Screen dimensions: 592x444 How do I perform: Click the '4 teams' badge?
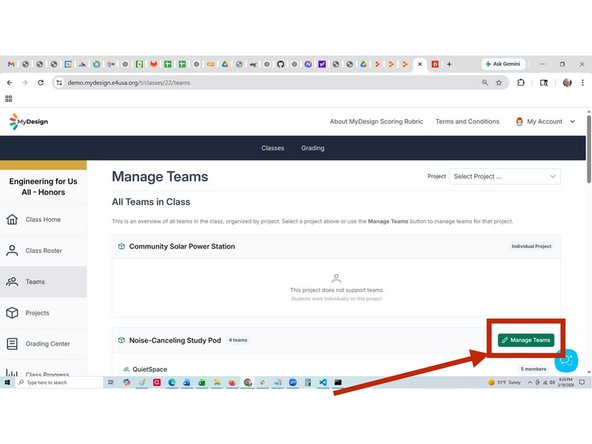point(238,340)
